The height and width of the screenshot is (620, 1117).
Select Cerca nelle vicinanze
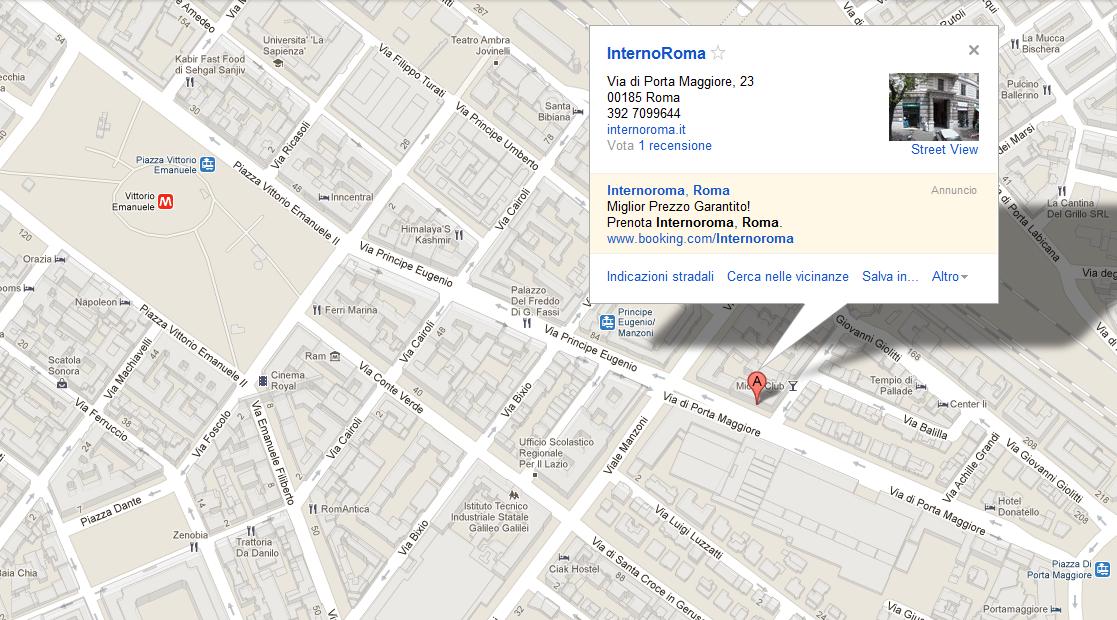[788, 277]
